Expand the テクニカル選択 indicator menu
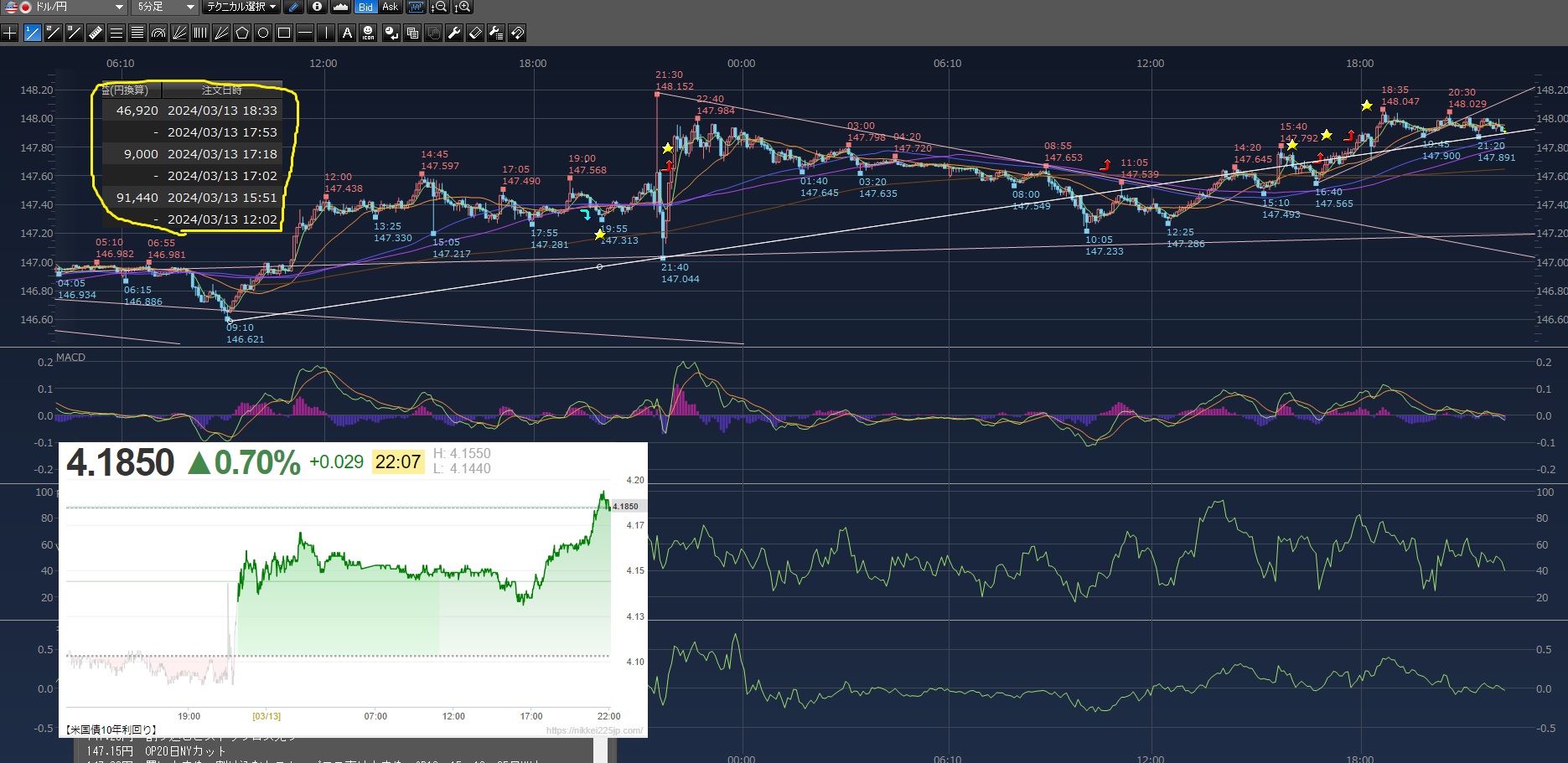1568x763 pixels. [x=241, y=7]
